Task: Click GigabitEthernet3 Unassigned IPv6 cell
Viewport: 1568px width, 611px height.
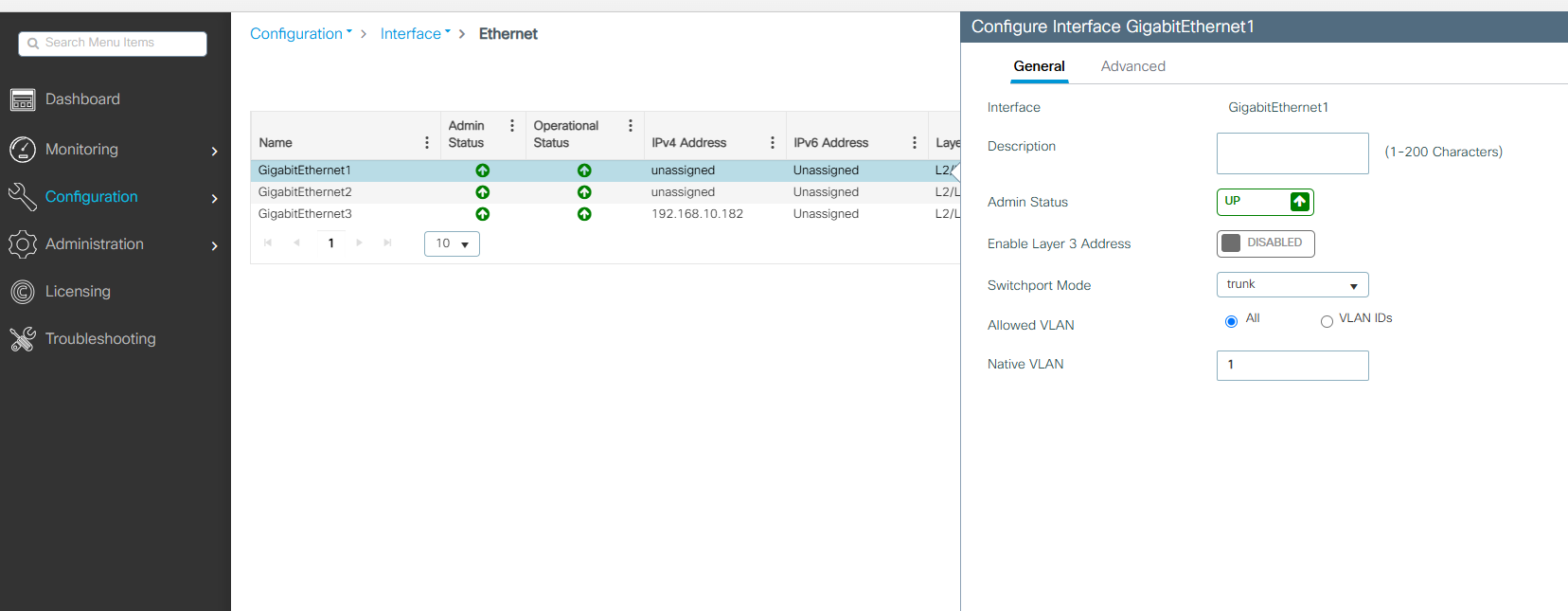Action: (x=826, y=214)
